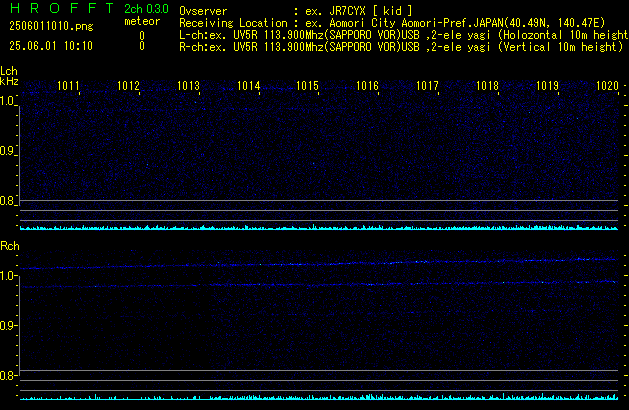This screenshot has height=410, width=629.
Task: Select the file name 2506011010.png
Action: click(x=51, y=26)
